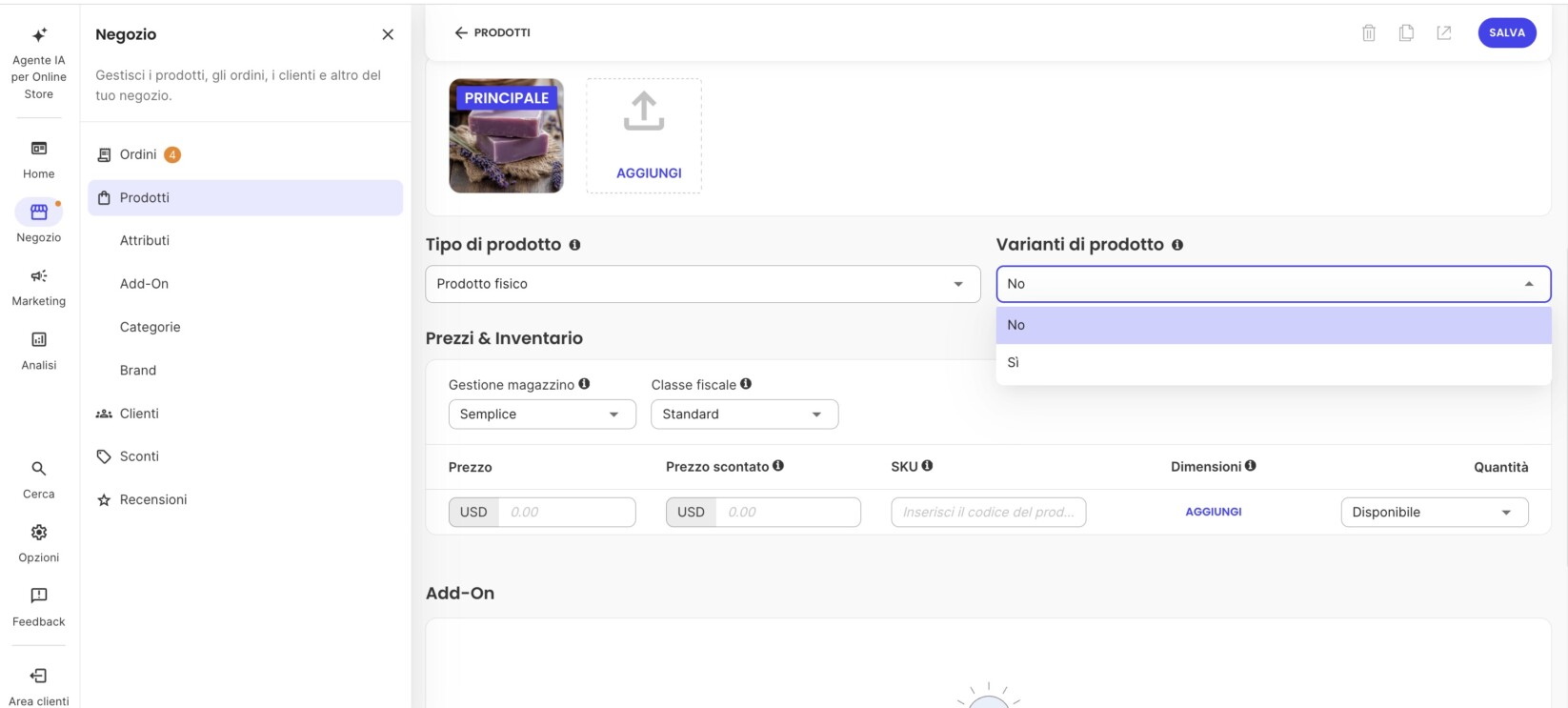
Task: Open Sconti in the Negozio menu
Action: coord(246,456)
